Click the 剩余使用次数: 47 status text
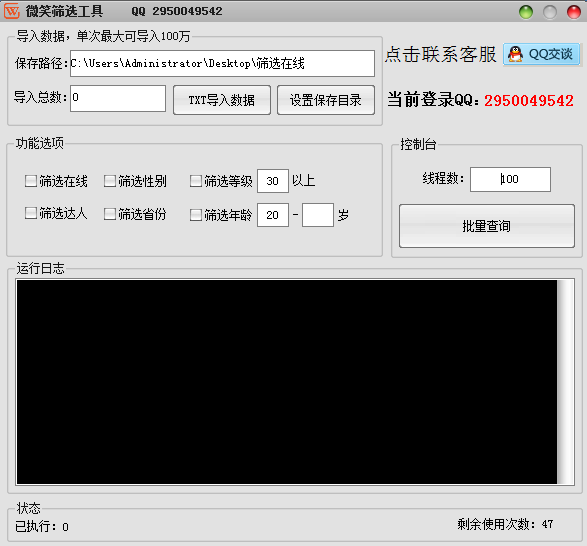 [x=505, y=524]
